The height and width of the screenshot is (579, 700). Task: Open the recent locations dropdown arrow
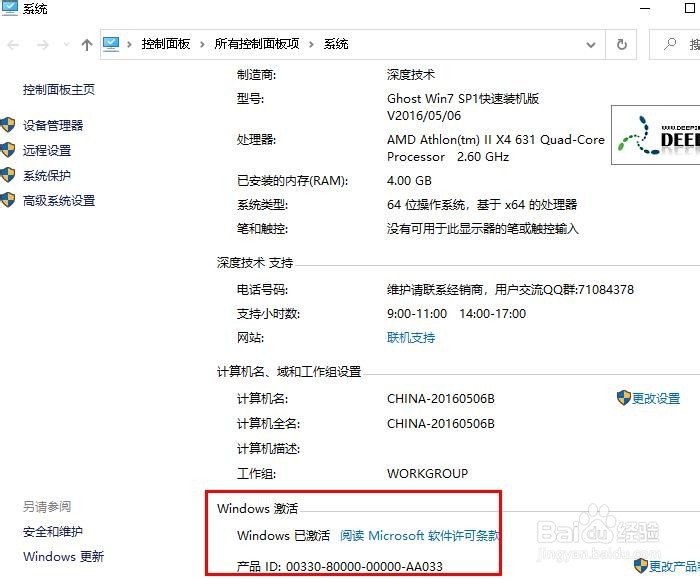(67, 44)
